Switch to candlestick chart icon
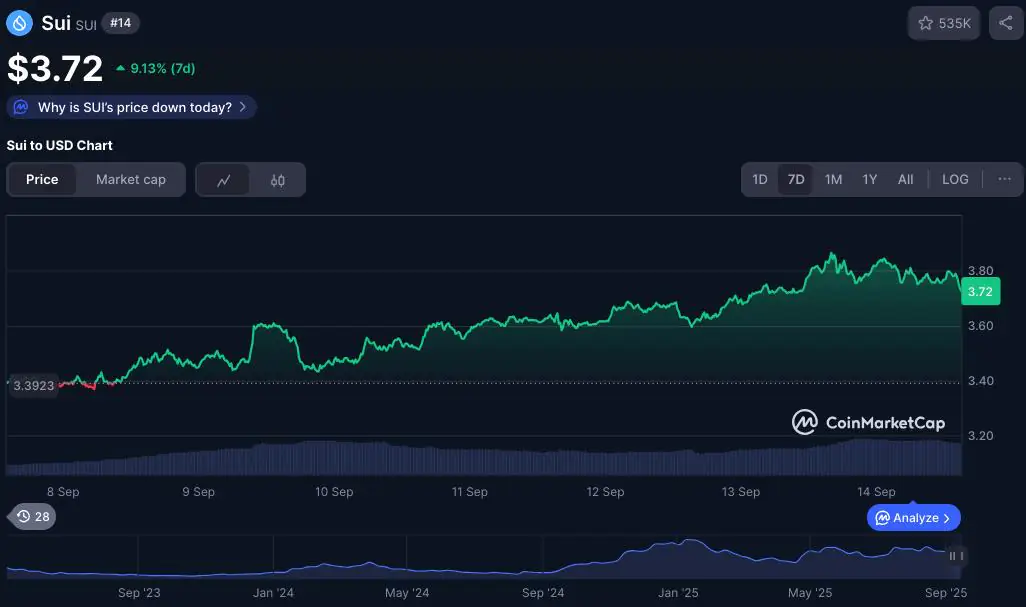Image resolution: width=1026 pixels, height=607 pixels. click(x=278, y=180)
